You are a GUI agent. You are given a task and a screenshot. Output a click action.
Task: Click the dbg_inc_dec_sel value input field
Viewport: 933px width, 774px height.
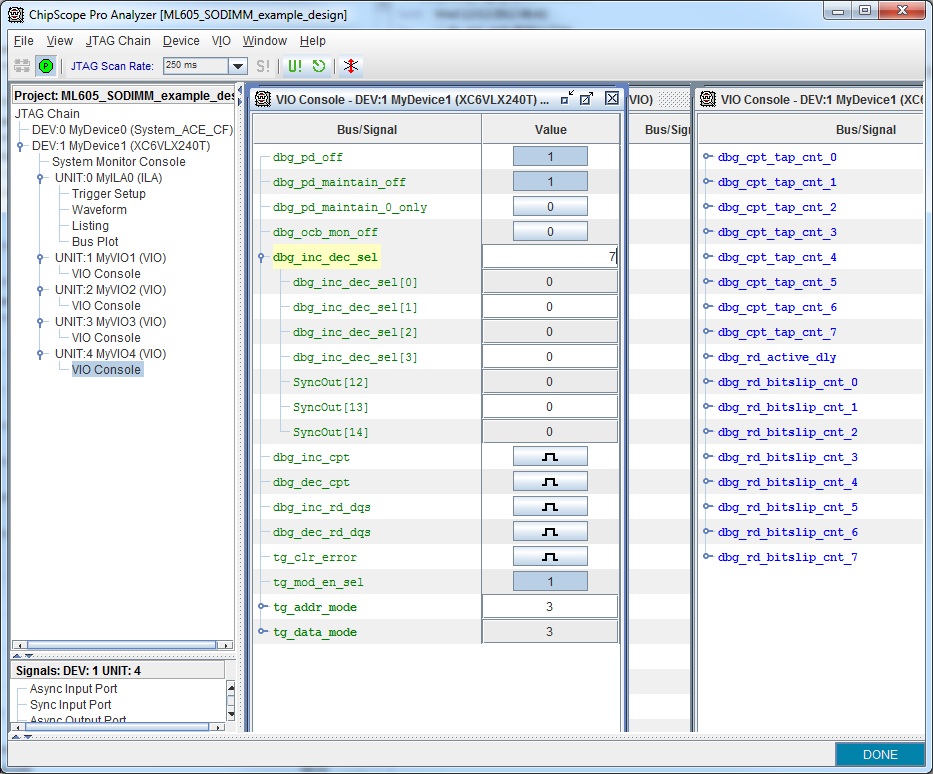(x=550, y=257)
